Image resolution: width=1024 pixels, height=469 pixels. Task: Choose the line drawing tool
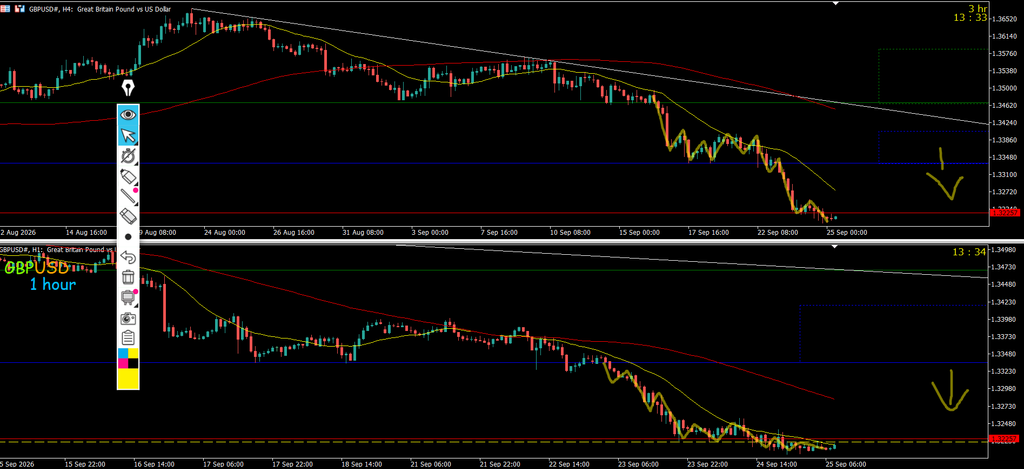128,196
